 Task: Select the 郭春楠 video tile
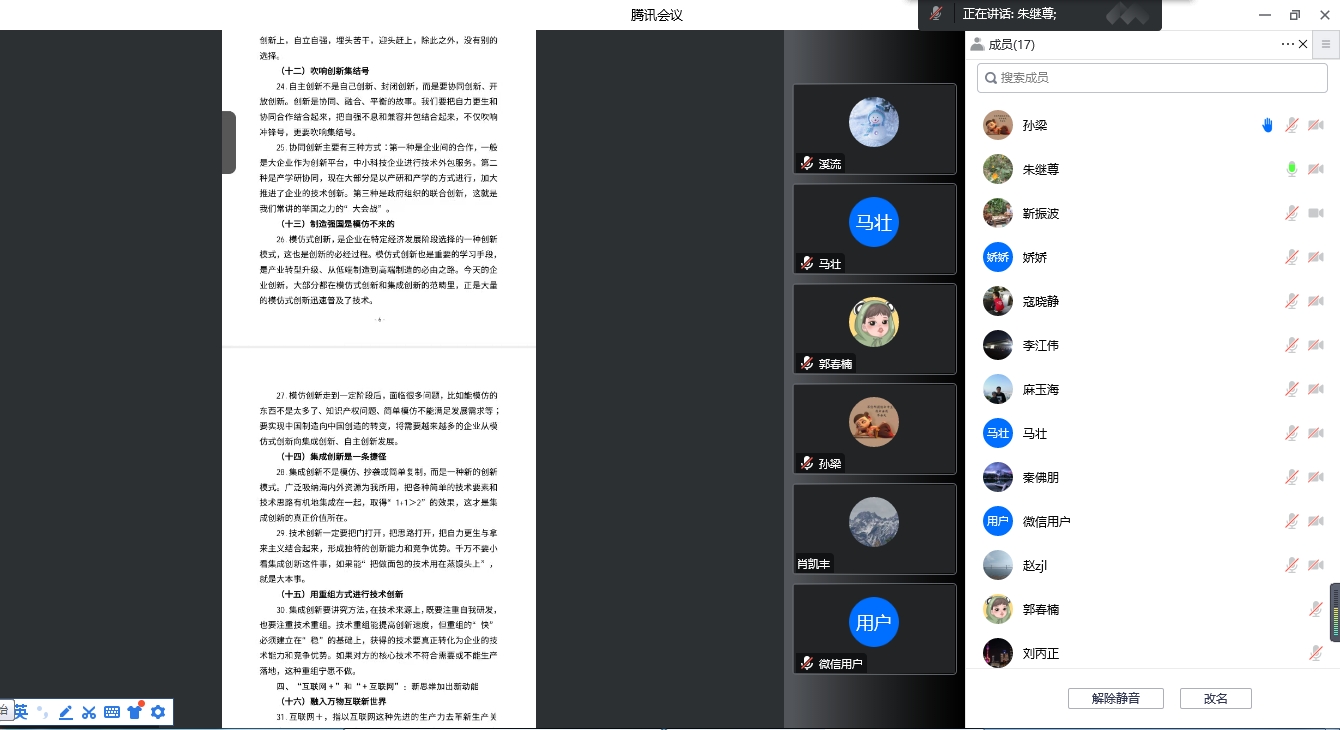[x=875, y=328]
